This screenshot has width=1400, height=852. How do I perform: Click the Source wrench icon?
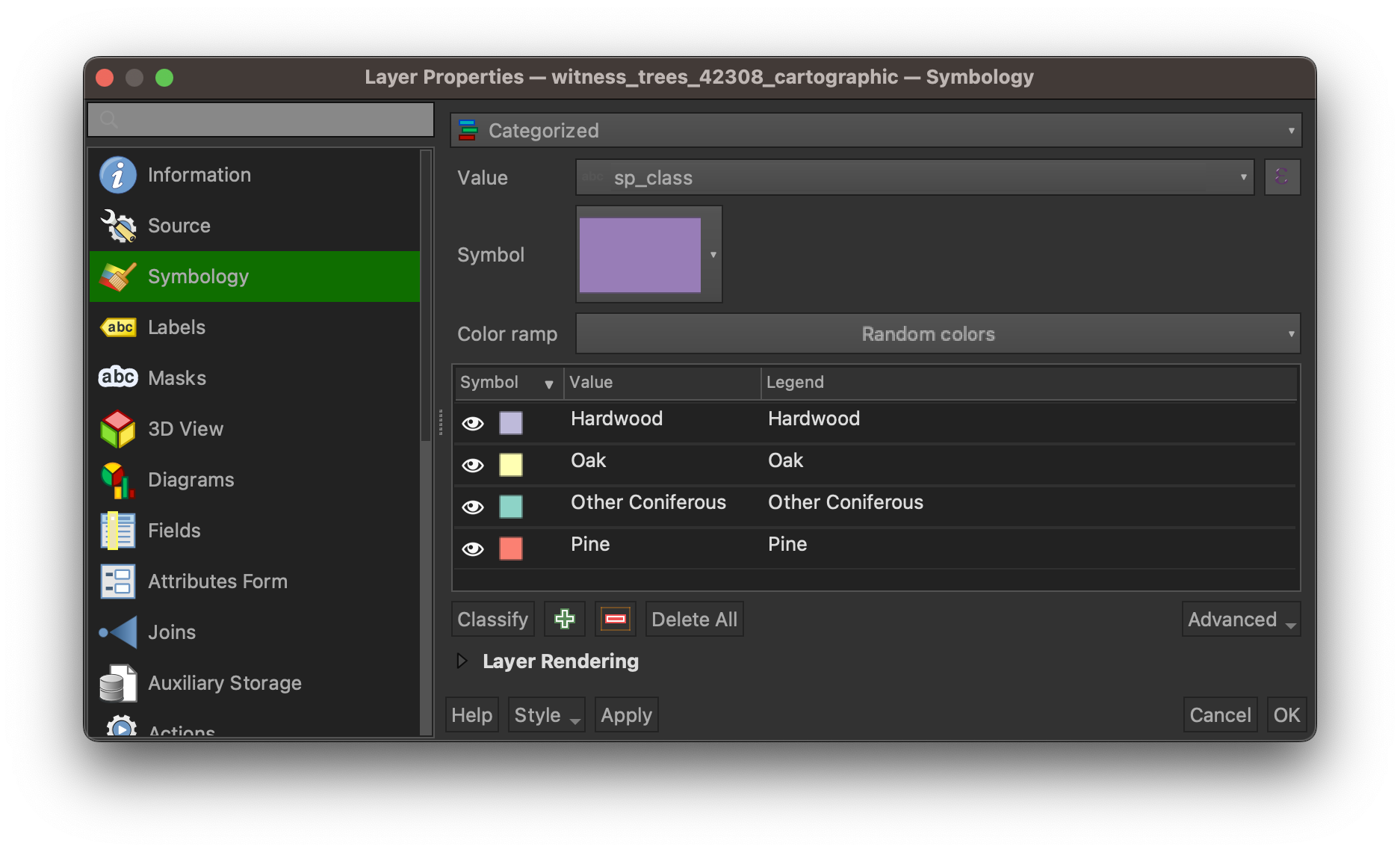118,226
